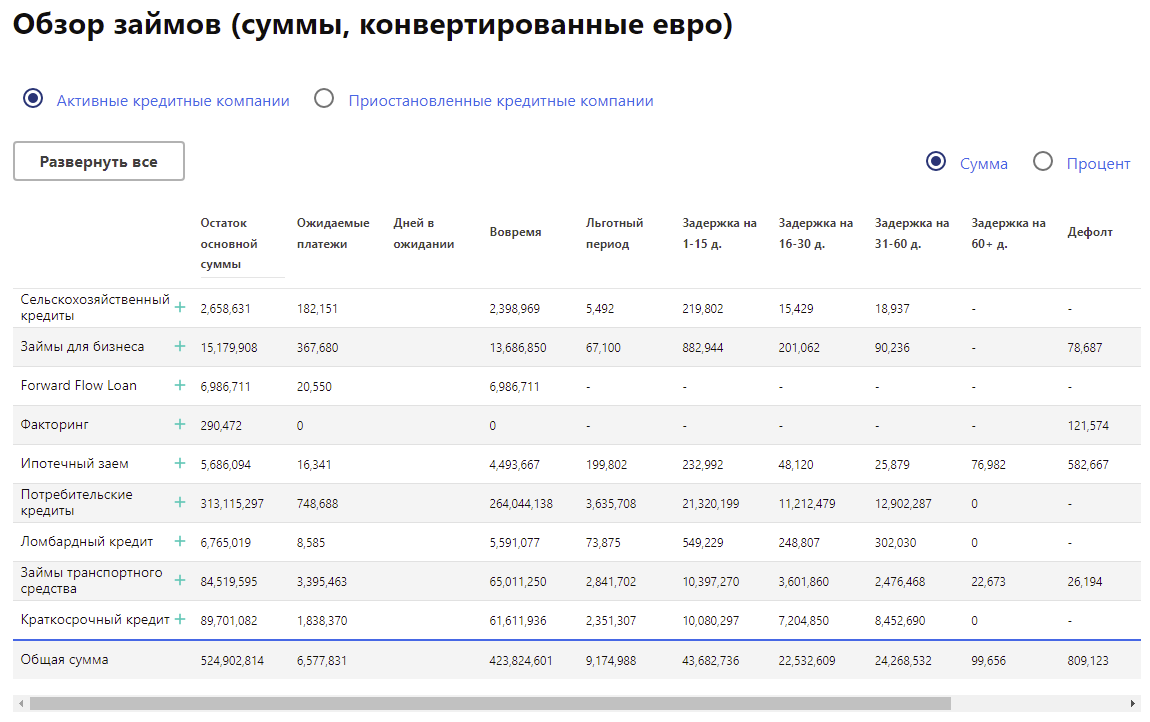
Task: Click left arrow of horizontal scrollbar
Action: click(20, 703)
